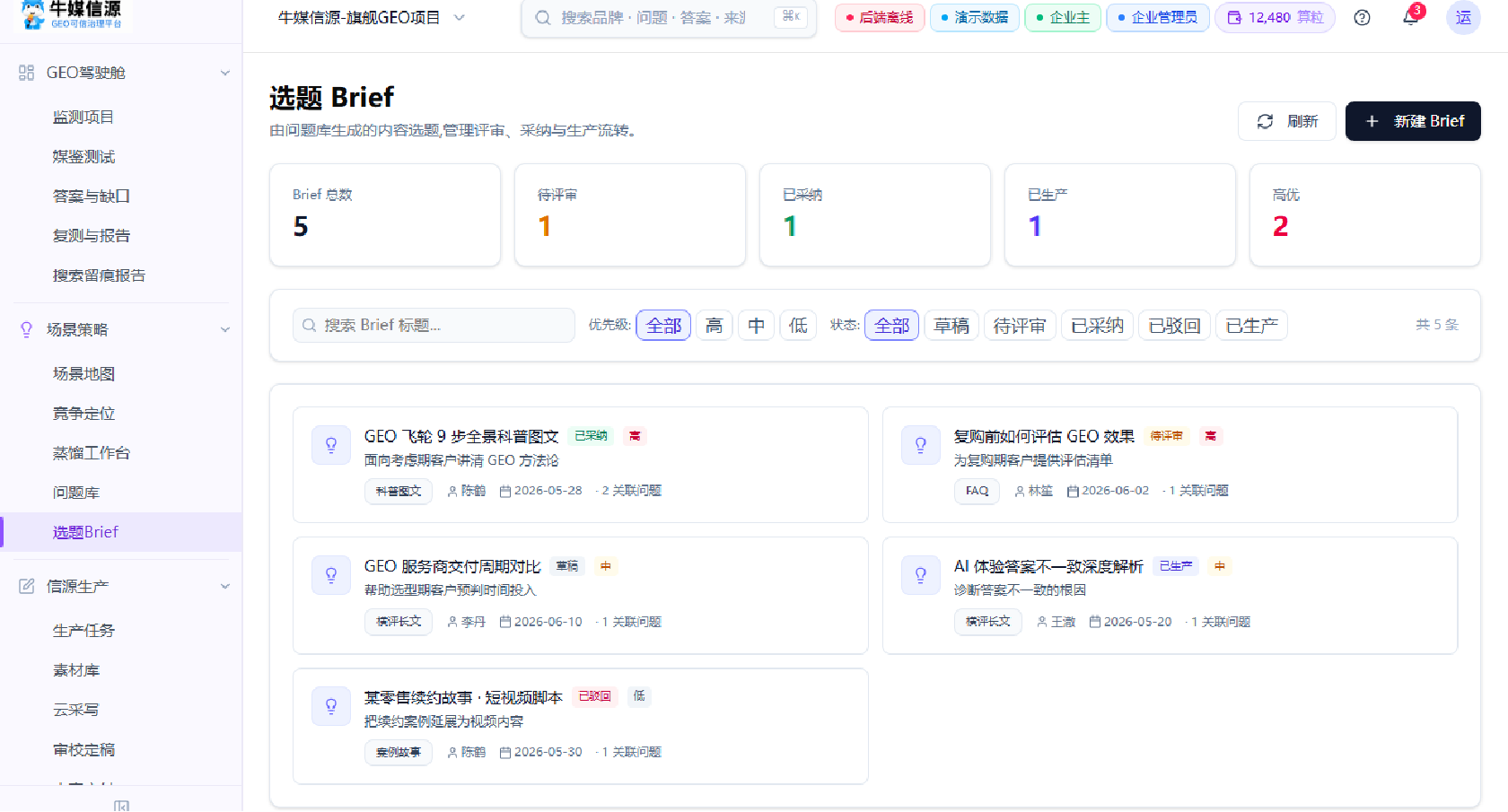Filter status by 已驳回

click(1174, 325)
